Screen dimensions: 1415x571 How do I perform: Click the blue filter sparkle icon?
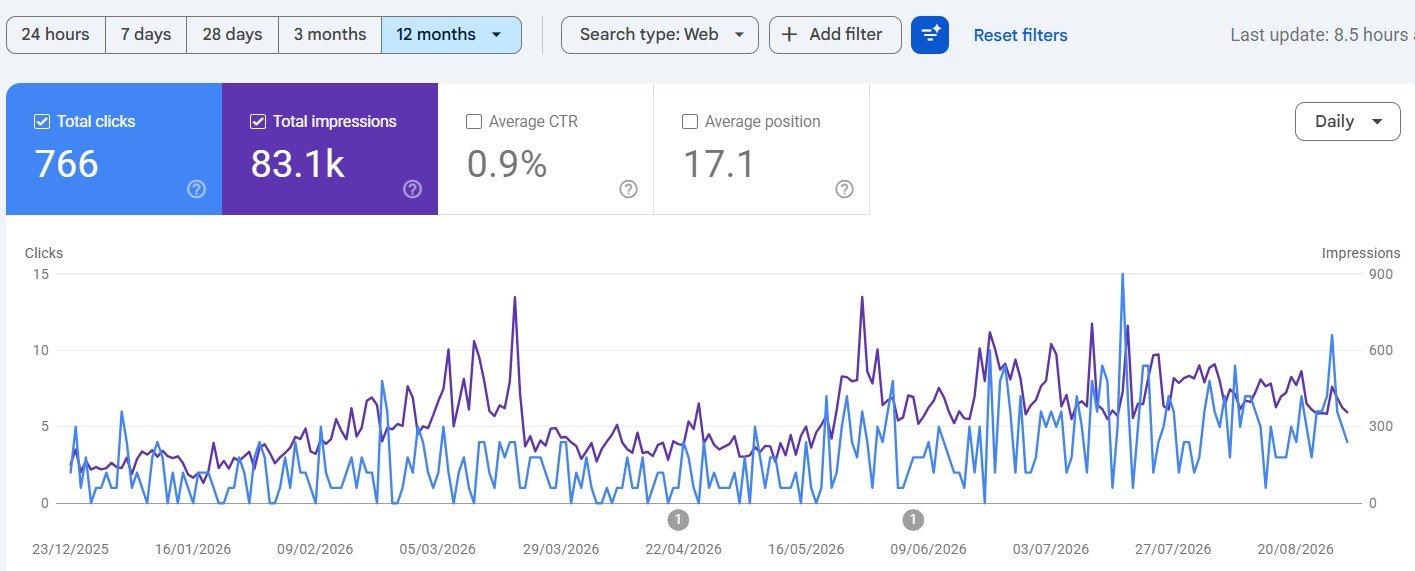[x=930, y=35]
